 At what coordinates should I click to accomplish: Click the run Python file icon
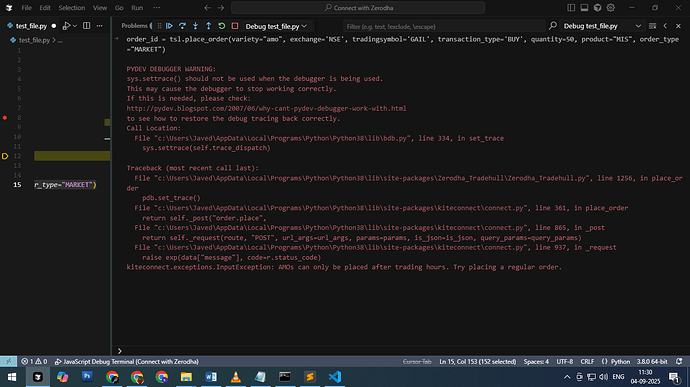click(66, 26)
